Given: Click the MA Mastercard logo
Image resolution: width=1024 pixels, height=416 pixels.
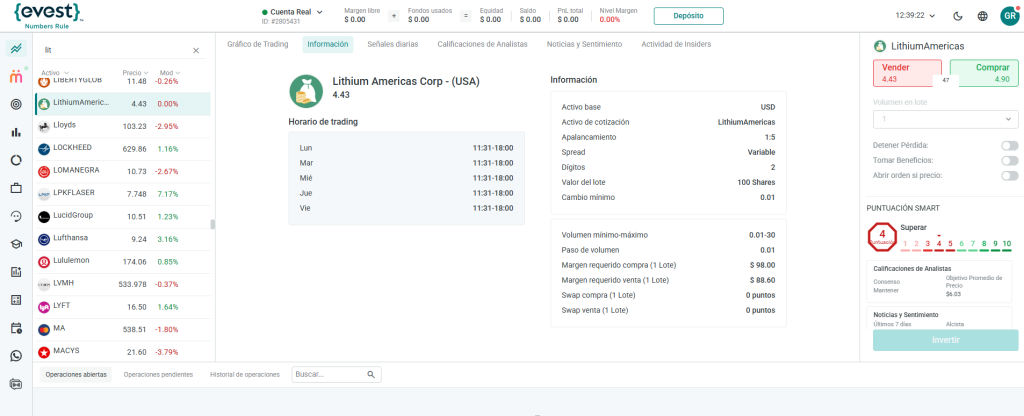Looking at the screenshot, I should (44, 330).
